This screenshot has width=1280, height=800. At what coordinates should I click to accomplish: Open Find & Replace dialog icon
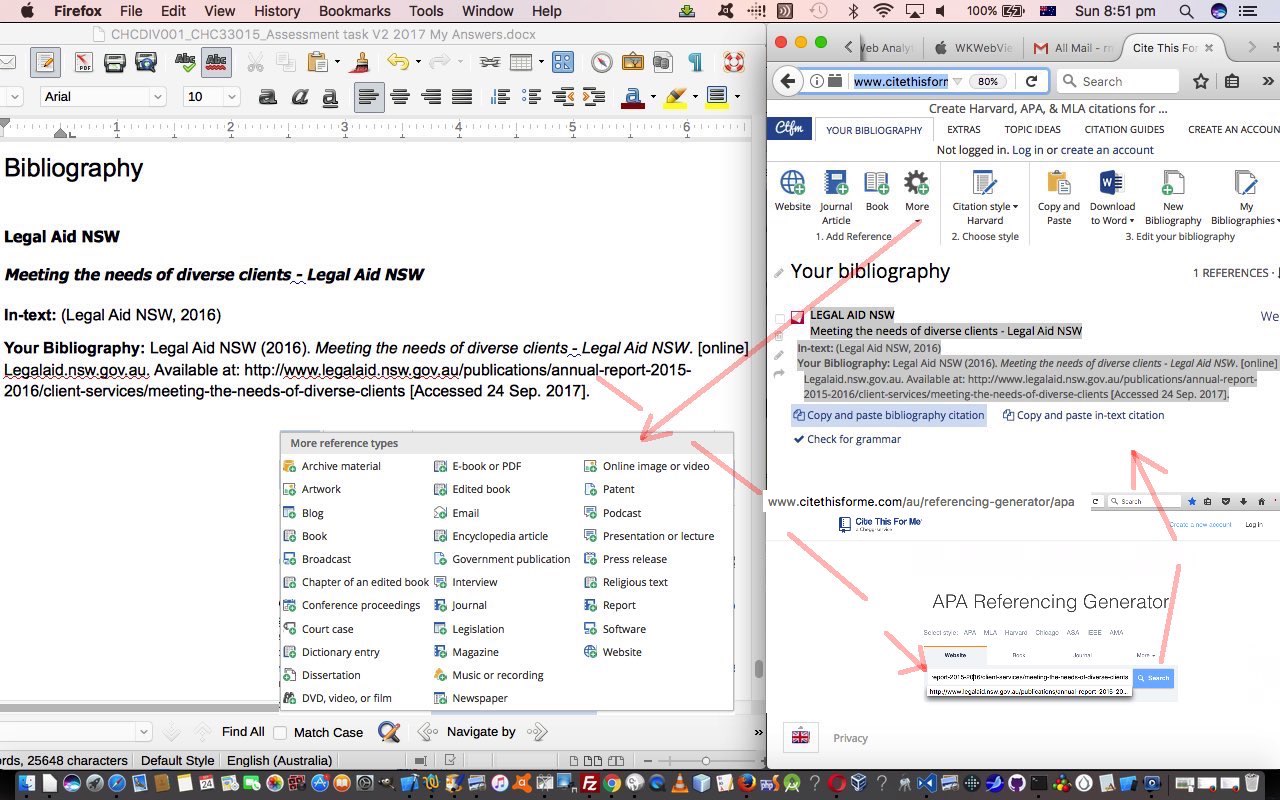click(x=389, y=732)
